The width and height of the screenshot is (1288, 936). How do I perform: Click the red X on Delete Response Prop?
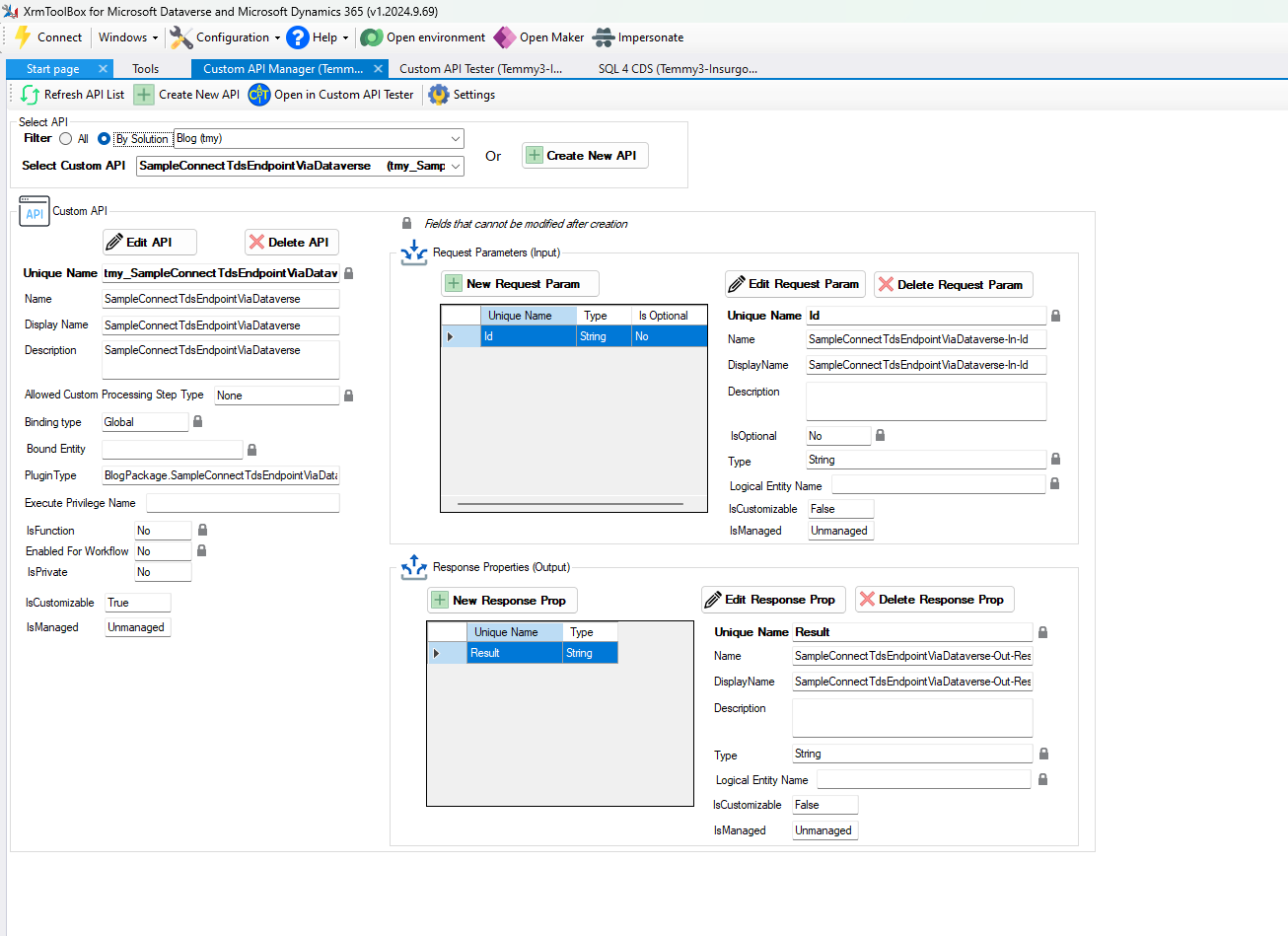[867, 599]
